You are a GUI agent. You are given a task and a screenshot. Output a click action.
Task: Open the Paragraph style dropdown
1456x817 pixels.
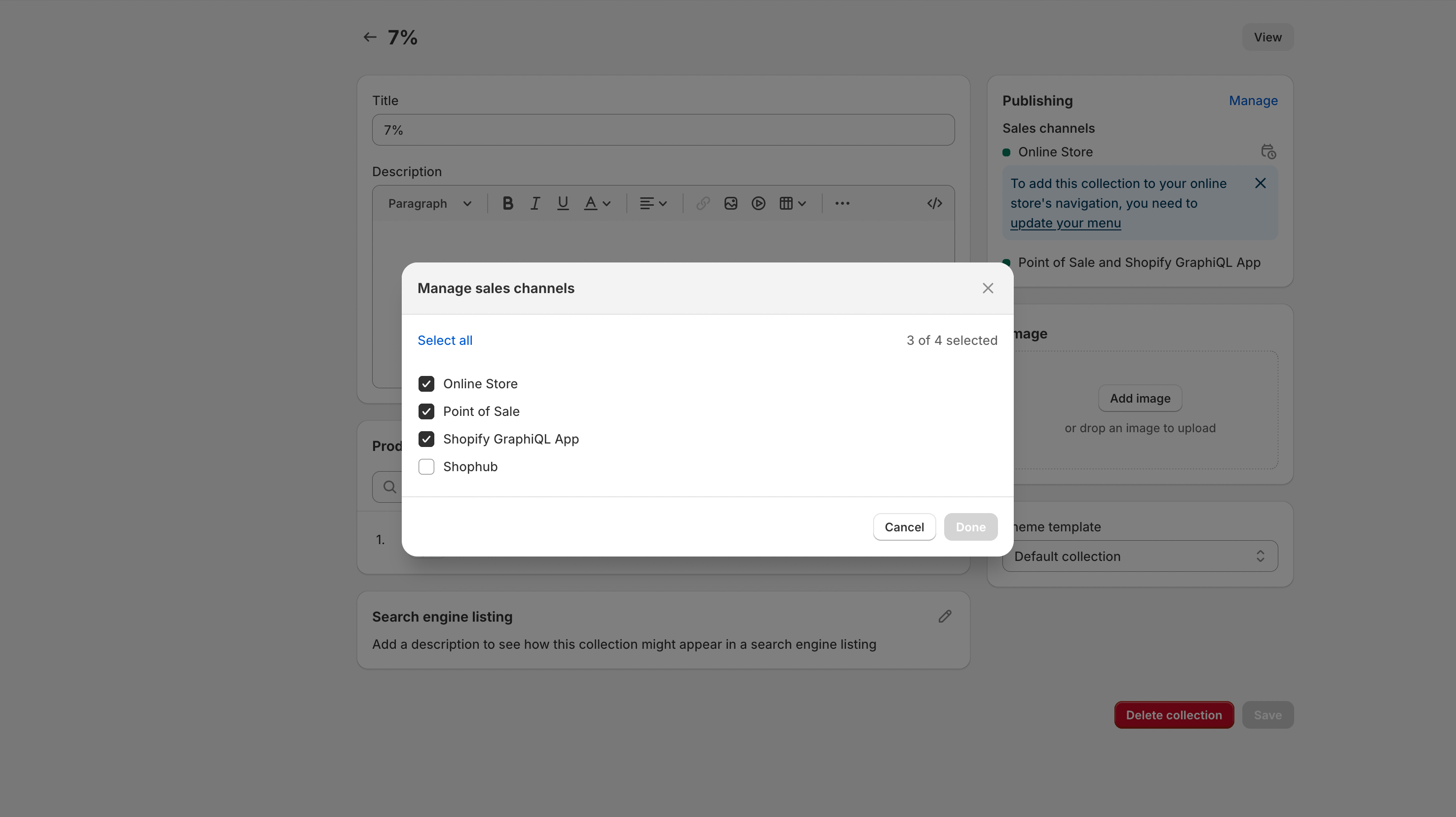coord(429,203)
